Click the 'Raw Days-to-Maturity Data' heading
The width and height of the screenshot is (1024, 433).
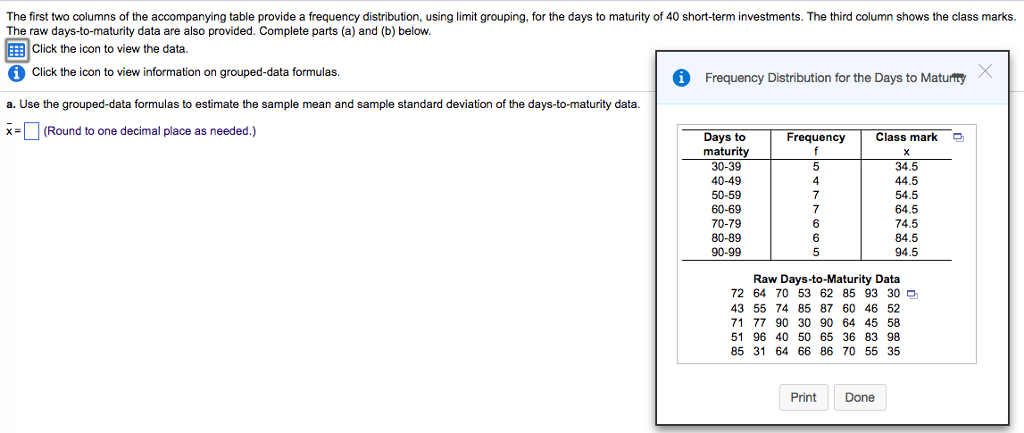826,280
